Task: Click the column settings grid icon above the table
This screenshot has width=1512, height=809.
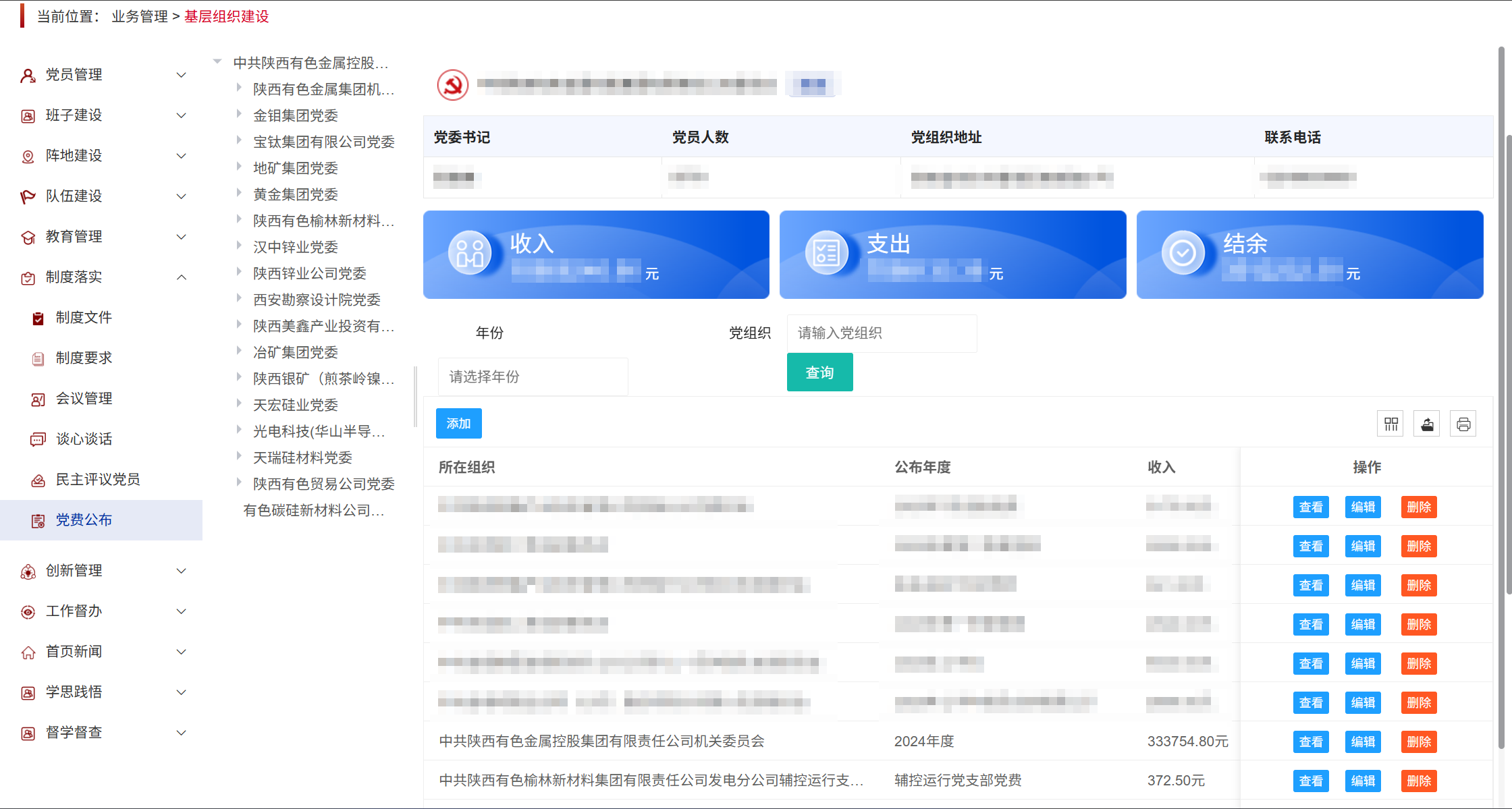Action: click(x=1390, y=423)
